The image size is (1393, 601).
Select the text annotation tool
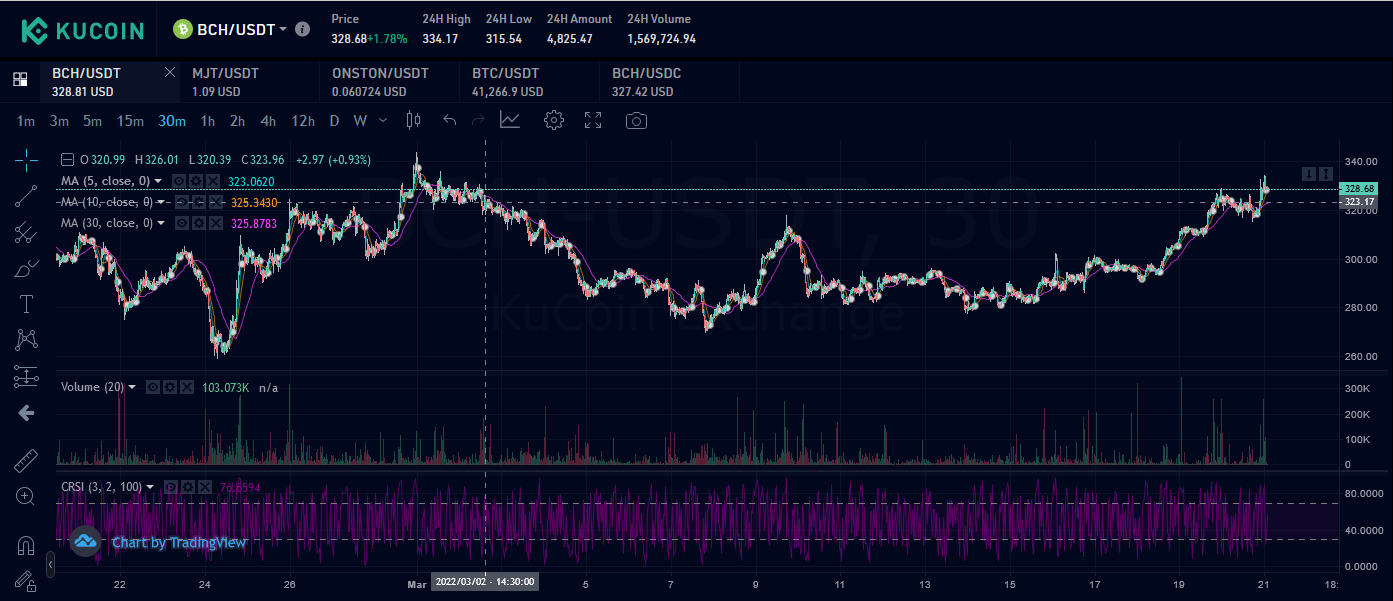point(27,304)
